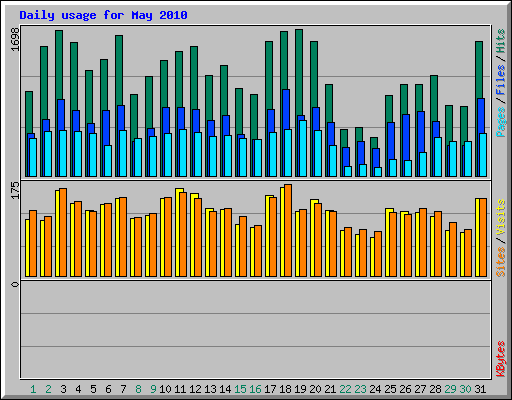Click day label "31" on the x-axis

click(480, 389)
